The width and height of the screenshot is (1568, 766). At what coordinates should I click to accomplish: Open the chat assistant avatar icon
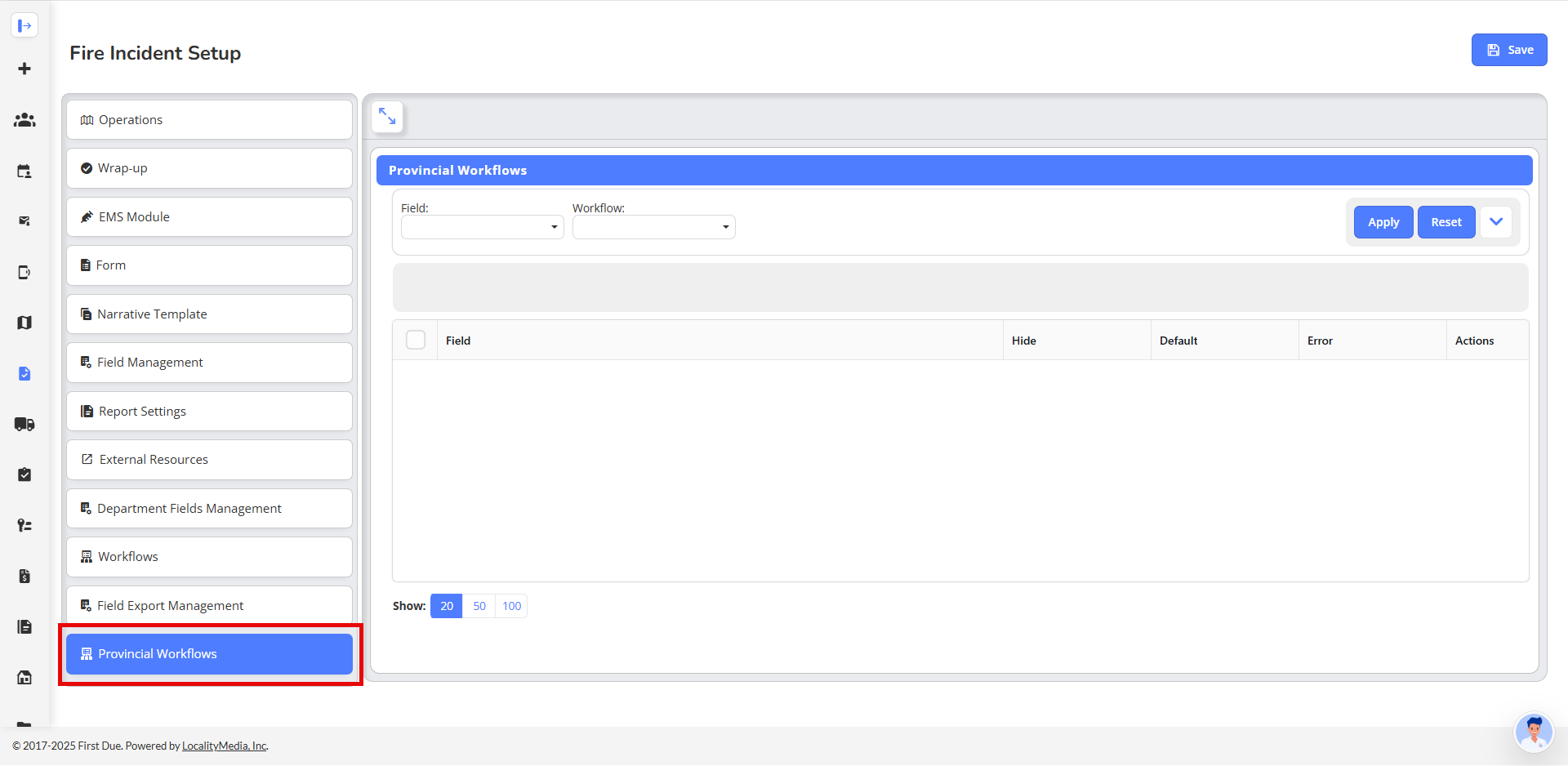click(1534, 733)
